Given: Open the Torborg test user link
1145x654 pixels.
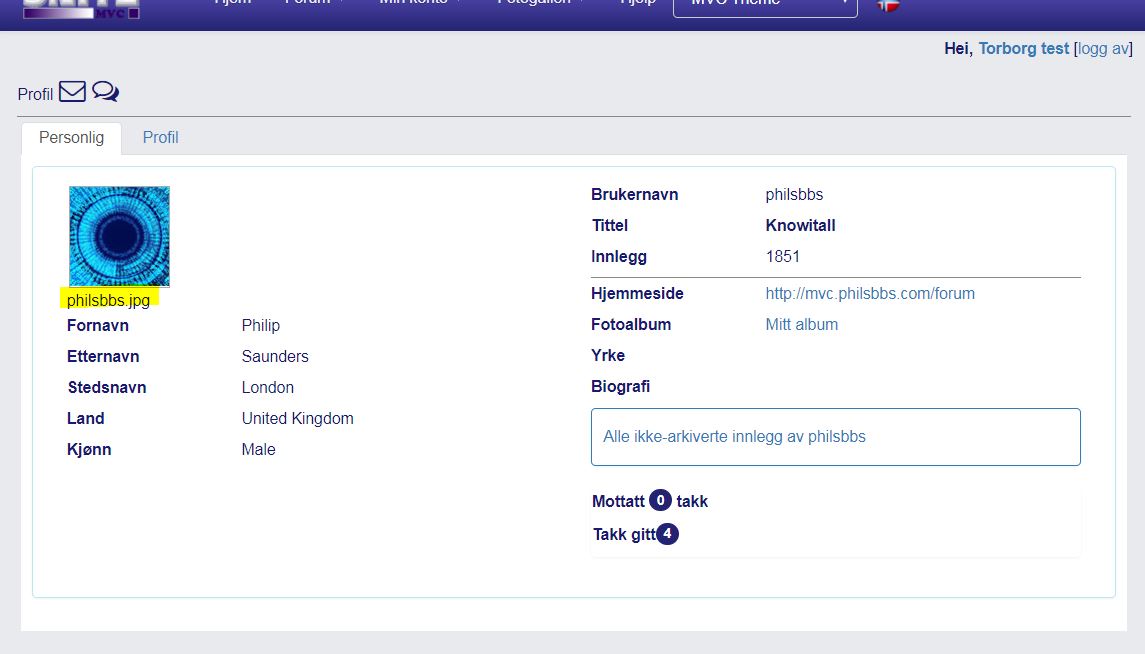Looking at the screenshot, I should tap(1023, 48).
